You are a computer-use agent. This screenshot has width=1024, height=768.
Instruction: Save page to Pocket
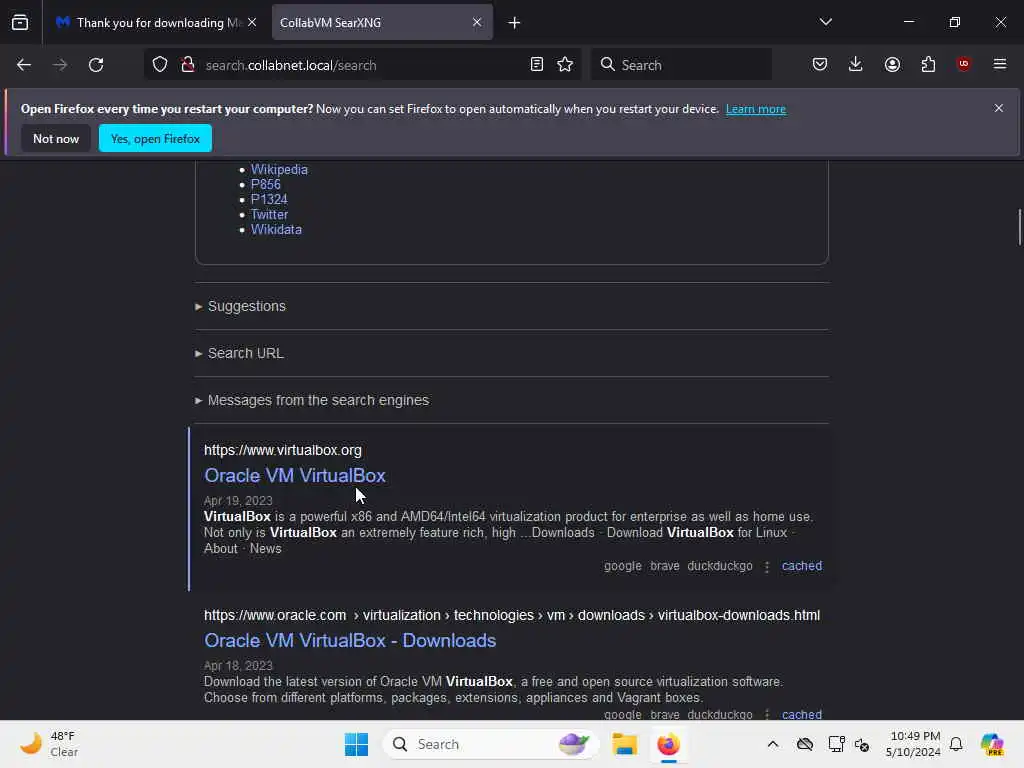[820, 65]
